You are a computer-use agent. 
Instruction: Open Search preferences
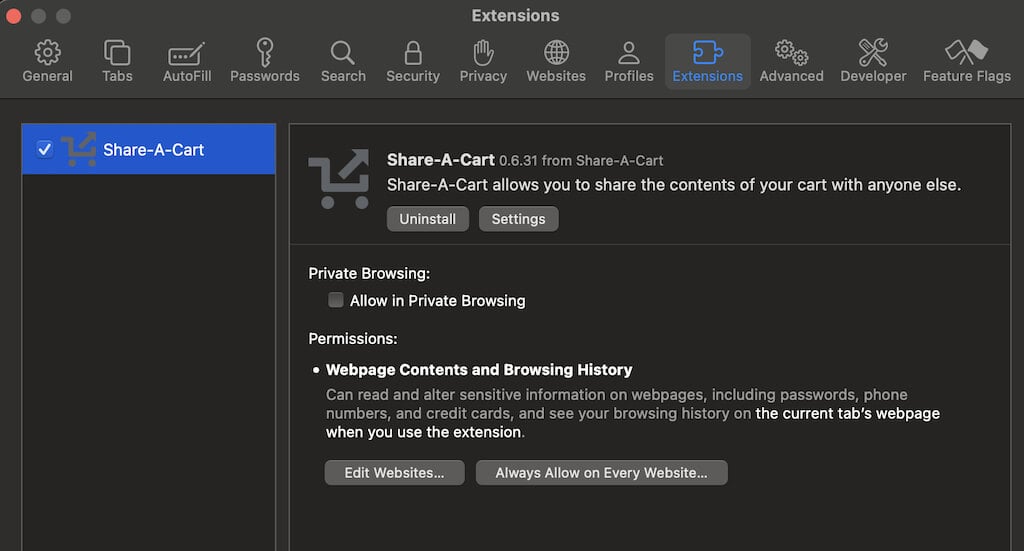tap(343, 61)
